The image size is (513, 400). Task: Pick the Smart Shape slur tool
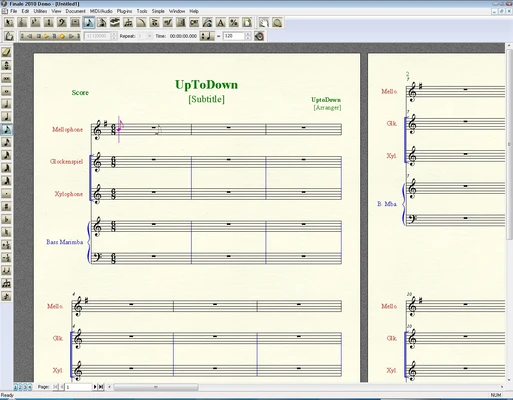pyautogui.click(x=141, y=23)
